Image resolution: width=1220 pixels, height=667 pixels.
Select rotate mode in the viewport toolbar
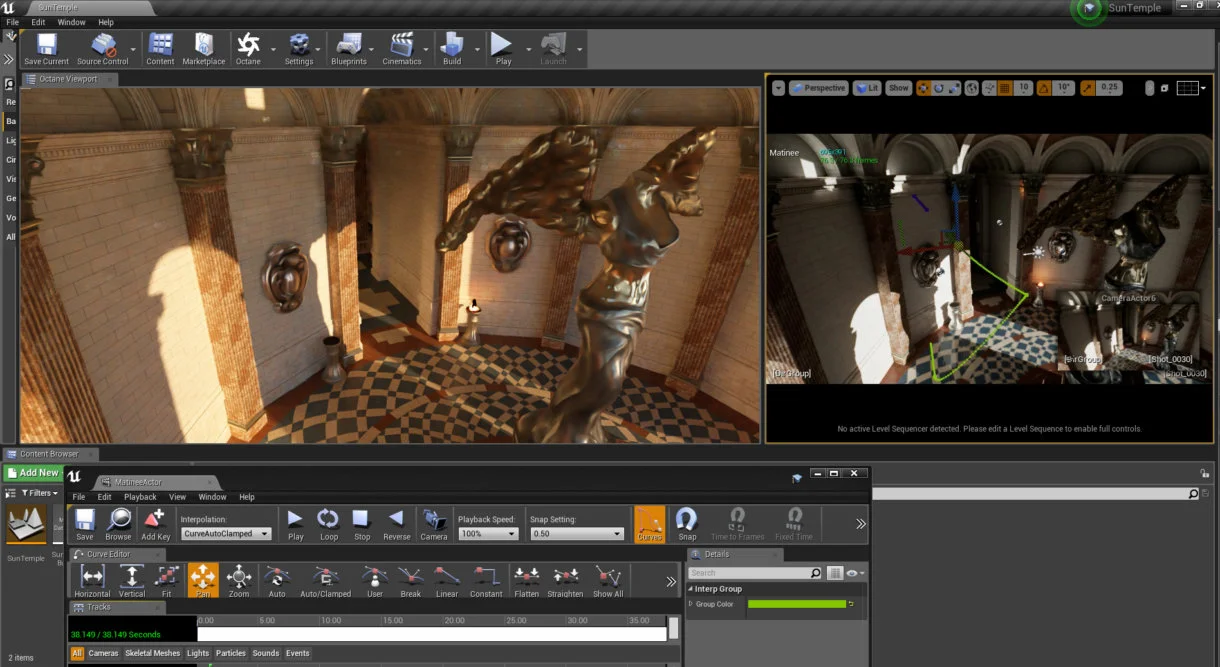938,88
